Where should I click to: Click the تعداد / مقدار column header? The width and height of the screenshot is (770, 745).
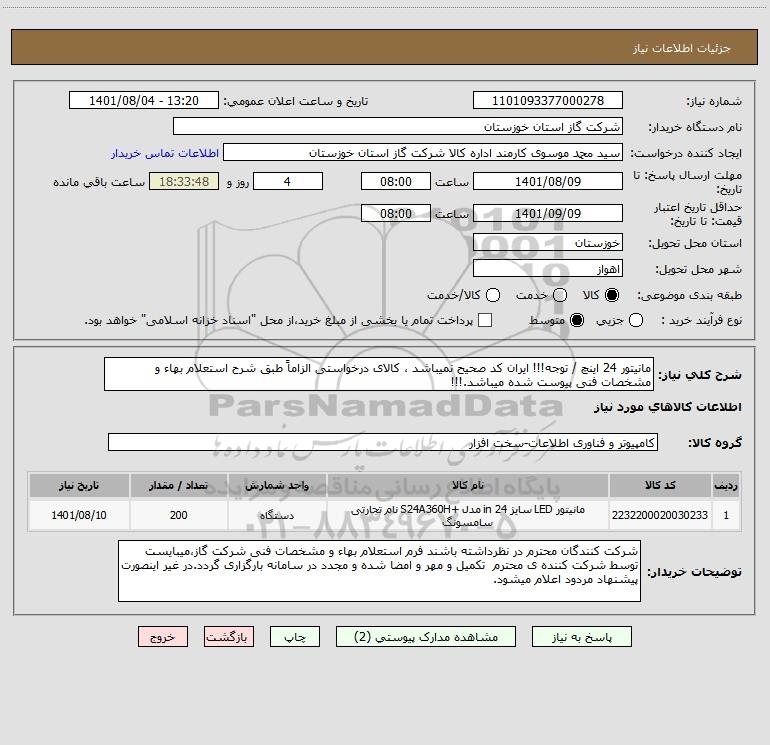179,485
